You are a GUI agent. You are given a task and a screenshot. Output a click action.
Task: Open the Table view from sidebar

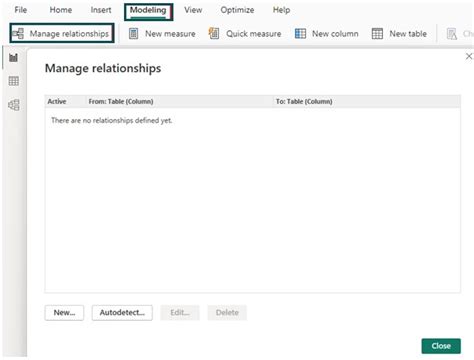pos(14,81)
